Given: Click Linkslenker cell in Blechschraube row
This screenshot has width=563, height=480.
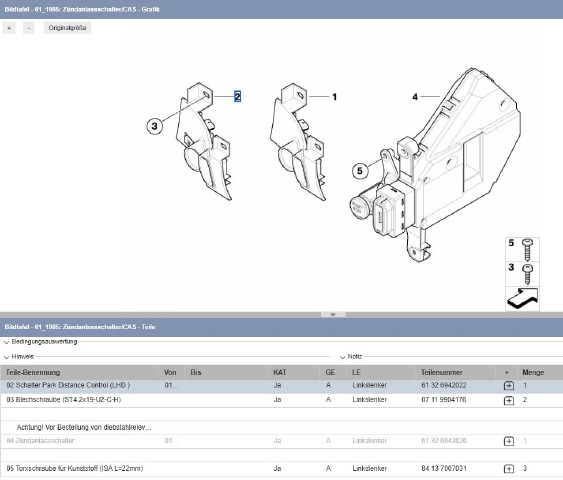Looking at the screenshot, I should 369,400.
